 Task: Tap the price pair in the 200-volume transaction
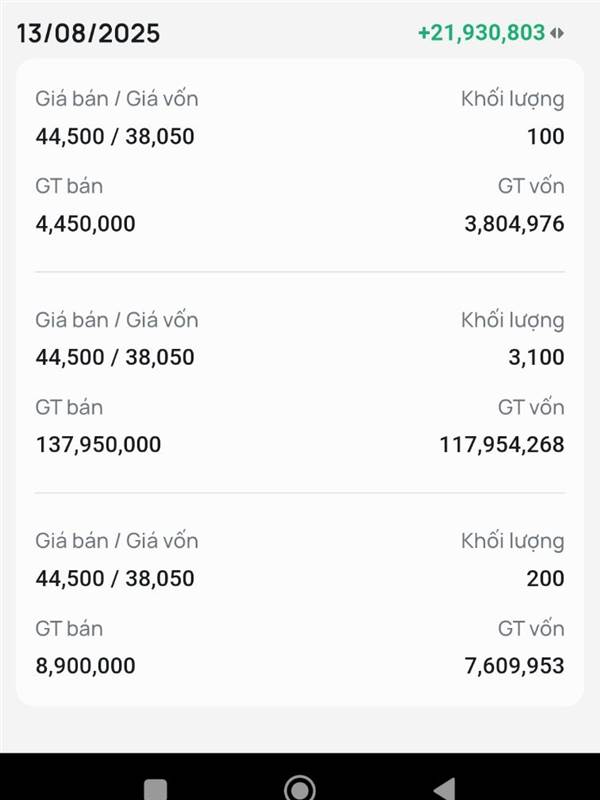(x=115, y=578)
